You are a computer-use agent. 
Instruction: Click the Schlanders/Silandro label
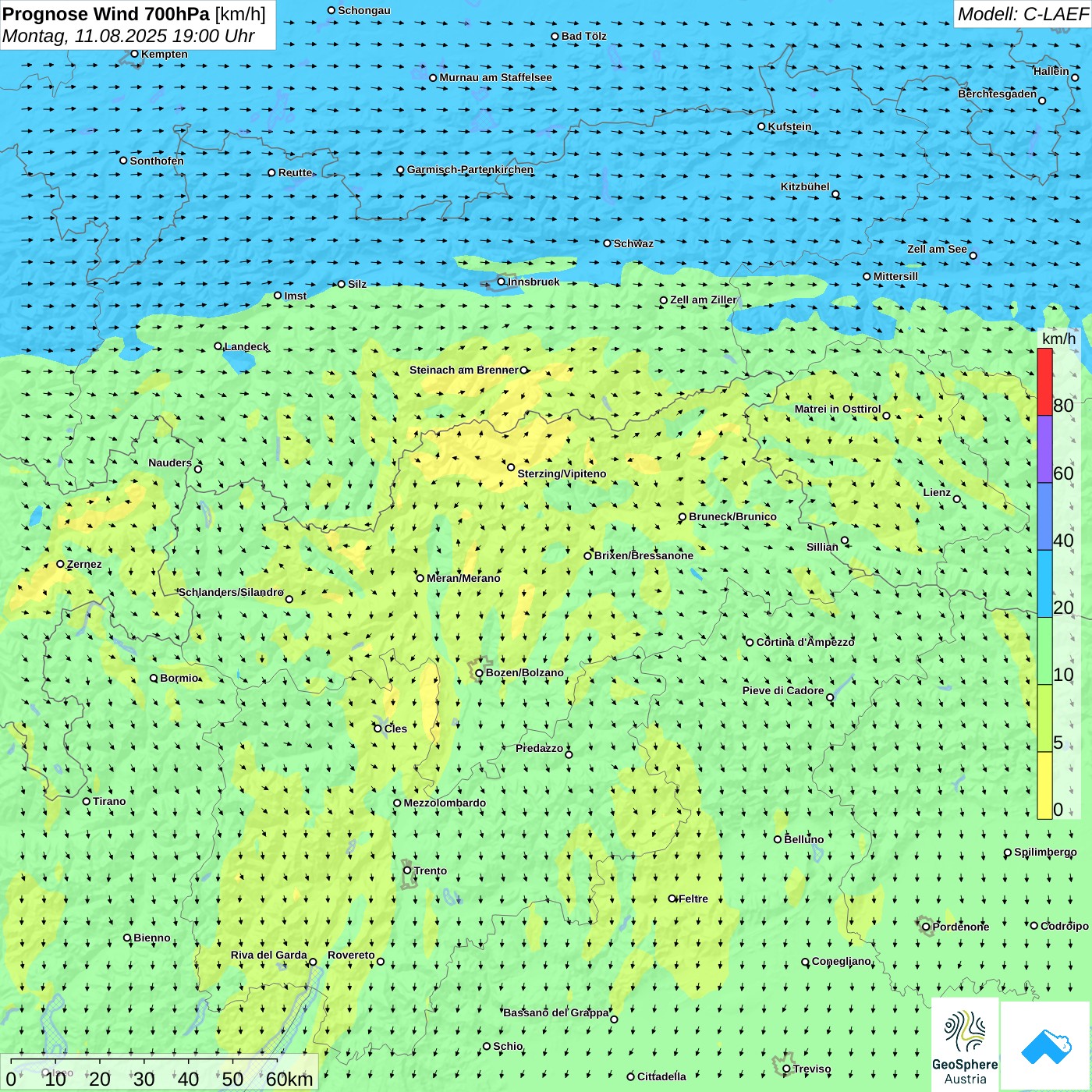tap(231, 592)
